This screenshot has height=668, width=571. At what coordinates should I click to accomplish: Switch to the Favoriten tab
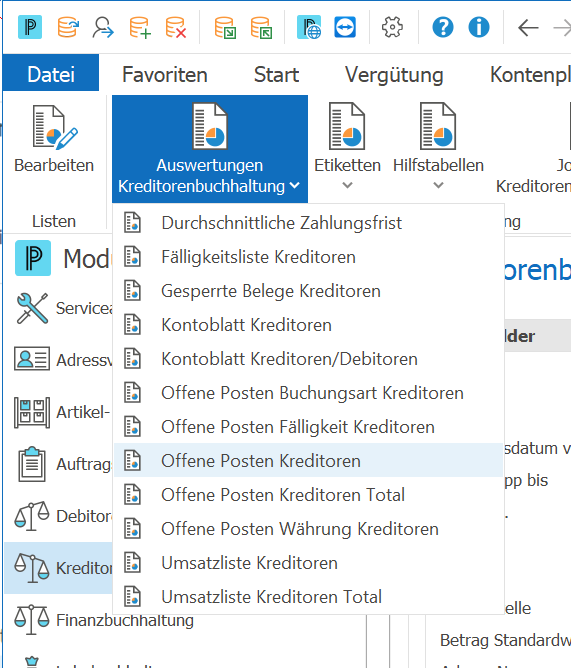164,75
